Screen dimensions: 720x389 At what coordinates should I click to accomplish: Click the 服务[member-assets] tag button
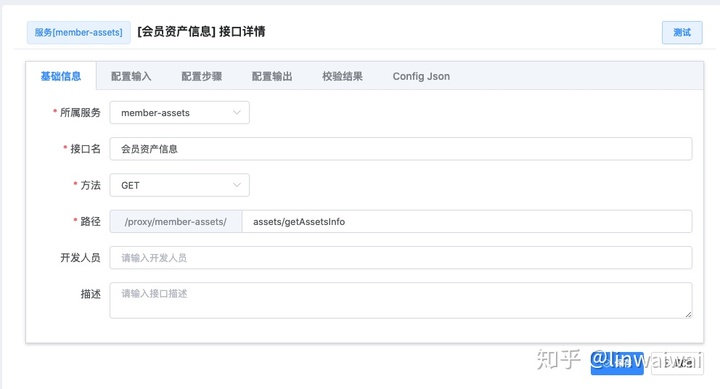[x=79, y=33]
